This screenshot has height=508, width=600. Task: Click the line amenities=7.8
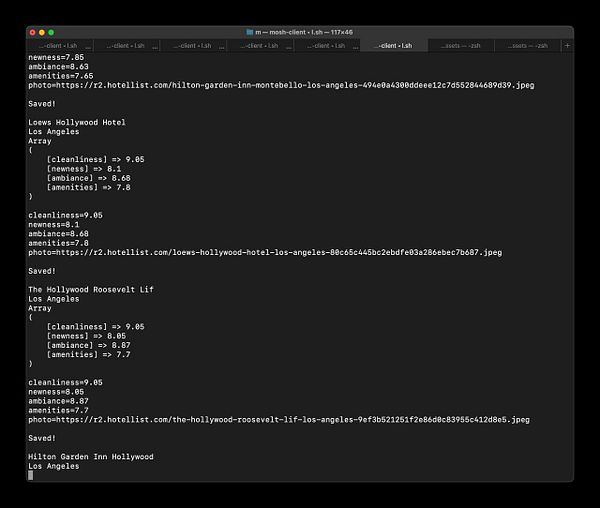click(x=58, y=243)
